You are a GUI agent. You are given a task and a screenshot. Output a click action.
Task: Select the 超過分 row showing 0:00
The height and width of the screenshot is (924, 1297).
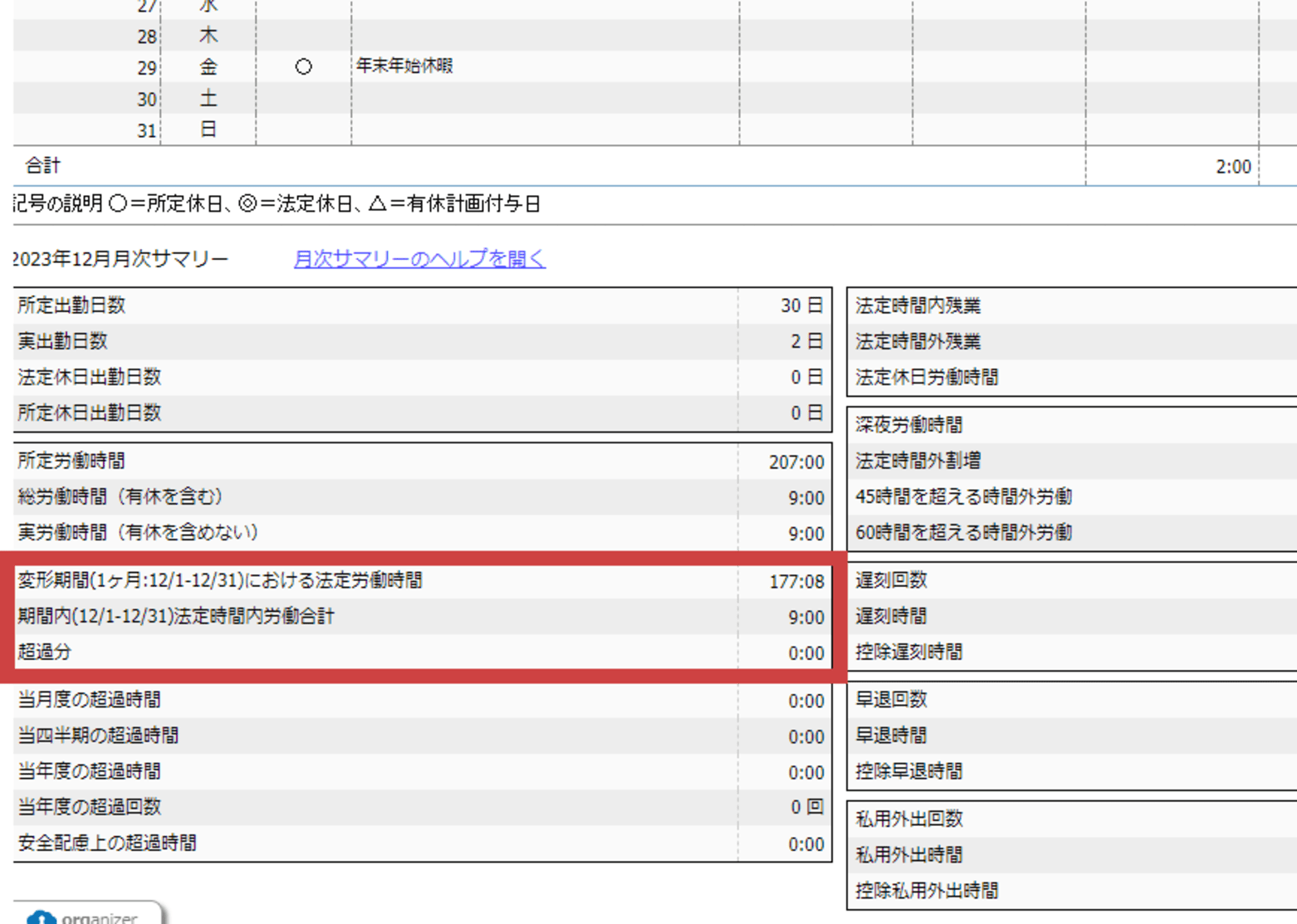point(415,653)
